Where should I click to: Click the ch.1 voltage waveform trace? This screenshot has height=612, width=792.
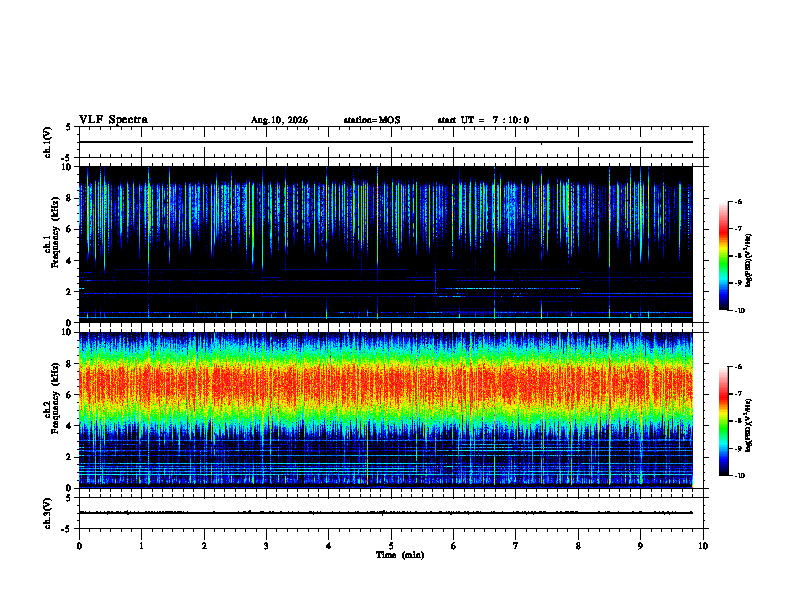coord(385,142)
